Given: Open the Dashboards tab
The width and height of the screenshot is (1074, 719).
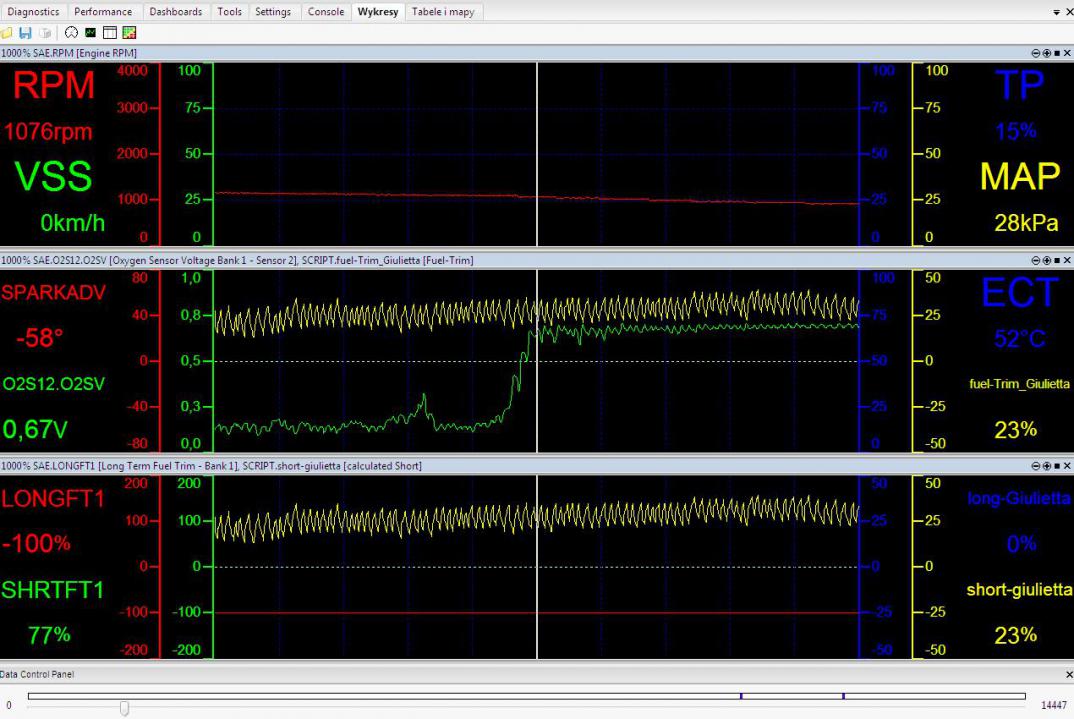Looking at the screenshot, I should tap(176, 12).
